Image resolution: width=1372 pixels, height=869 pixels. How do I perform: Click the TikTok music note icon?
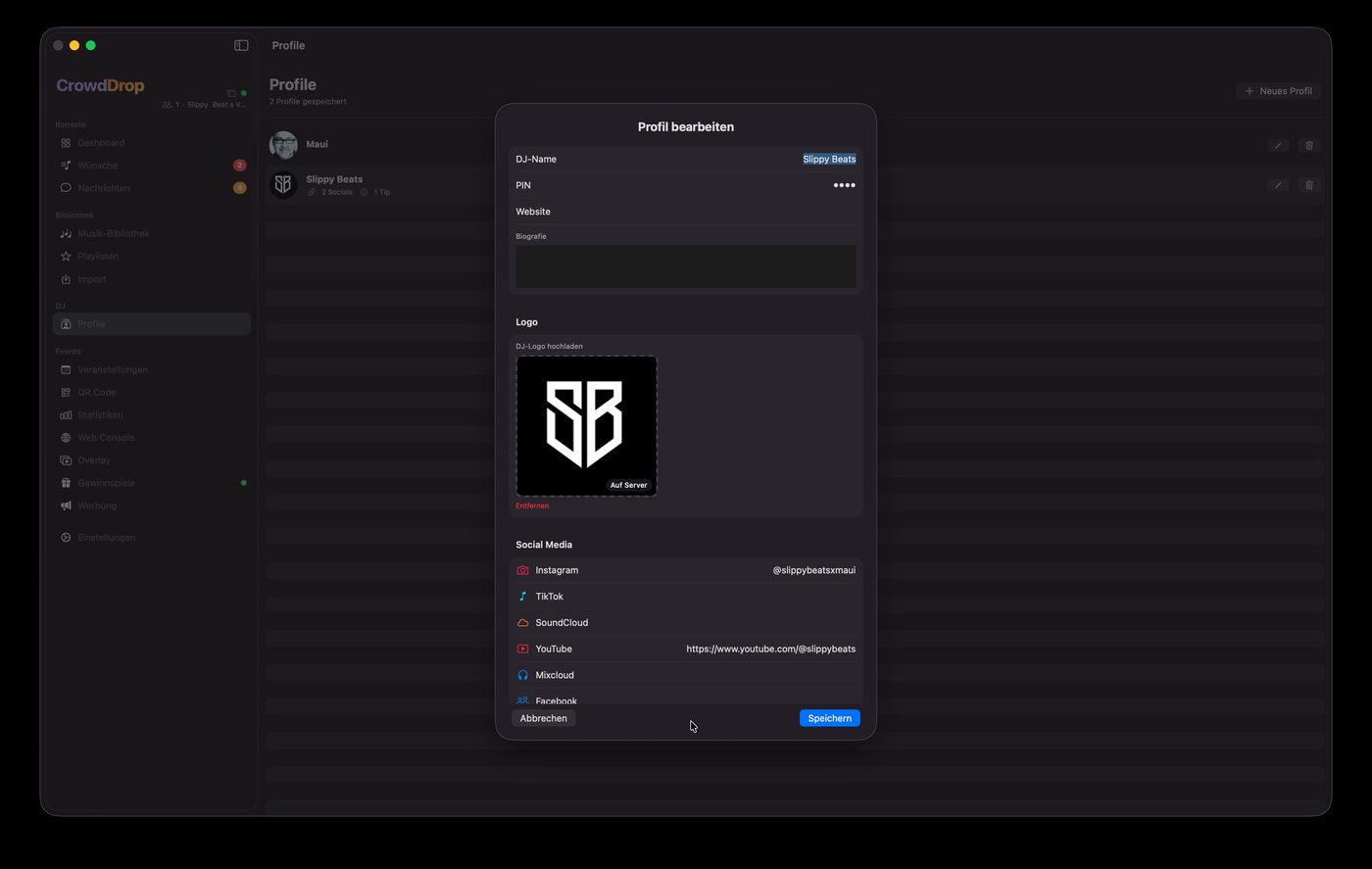[x=522, y=597]
